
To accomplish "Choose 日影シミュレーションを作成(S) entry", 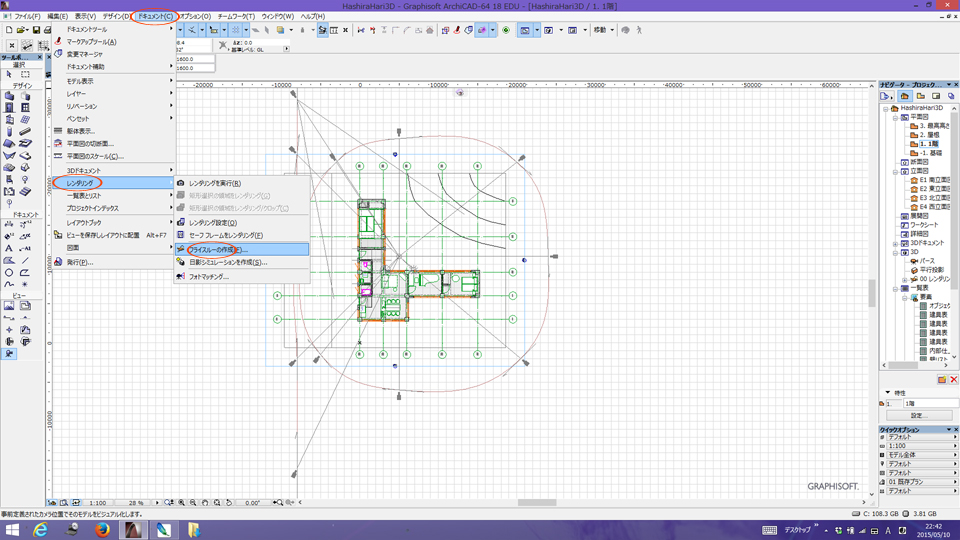I will point(242,262).
